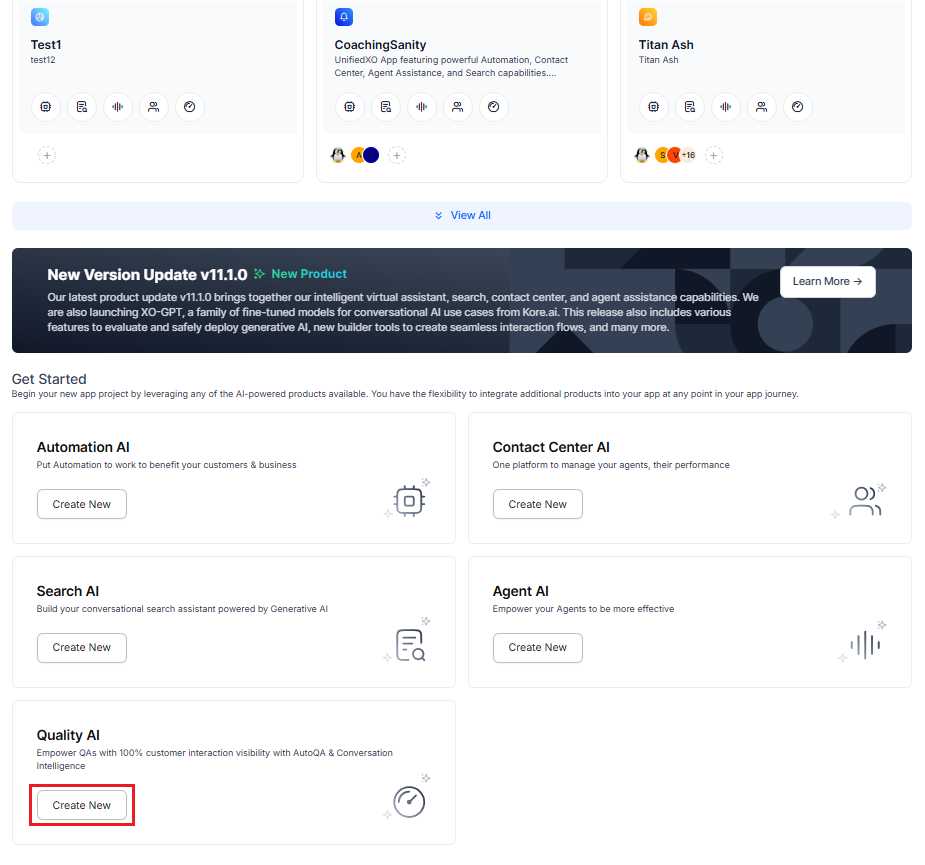Click Learn More on version update banner
Screen dimensions: 925x865
pos(827,282)
